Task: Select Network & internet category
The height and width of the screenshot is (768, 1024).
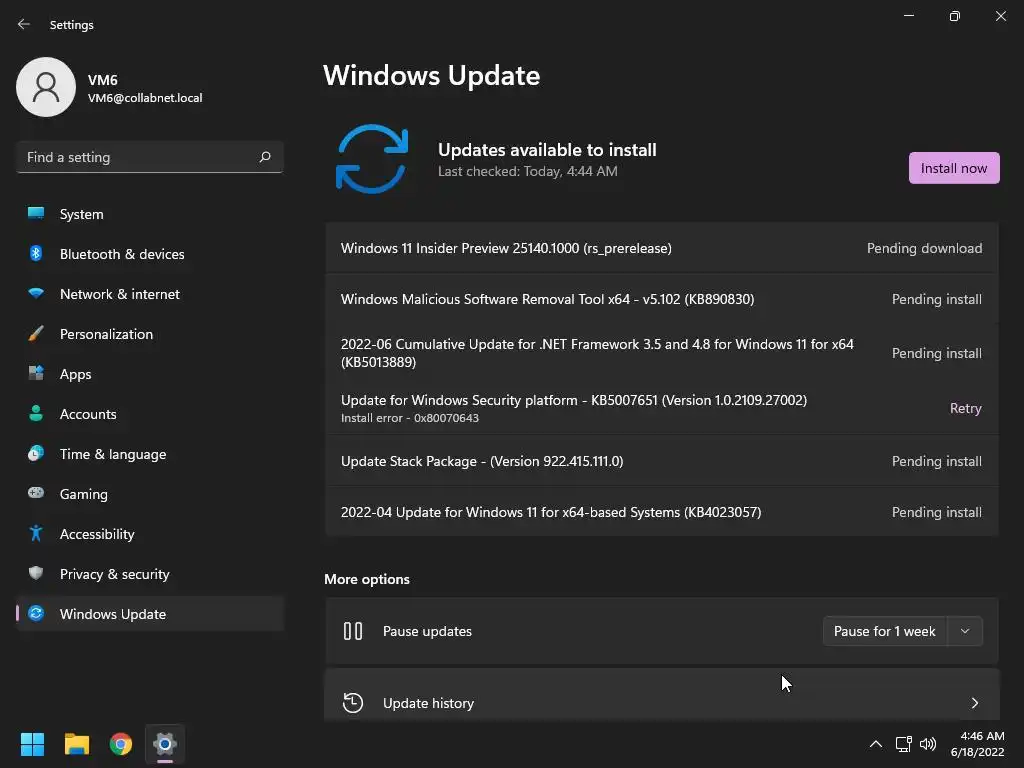Action: point(150,294)
